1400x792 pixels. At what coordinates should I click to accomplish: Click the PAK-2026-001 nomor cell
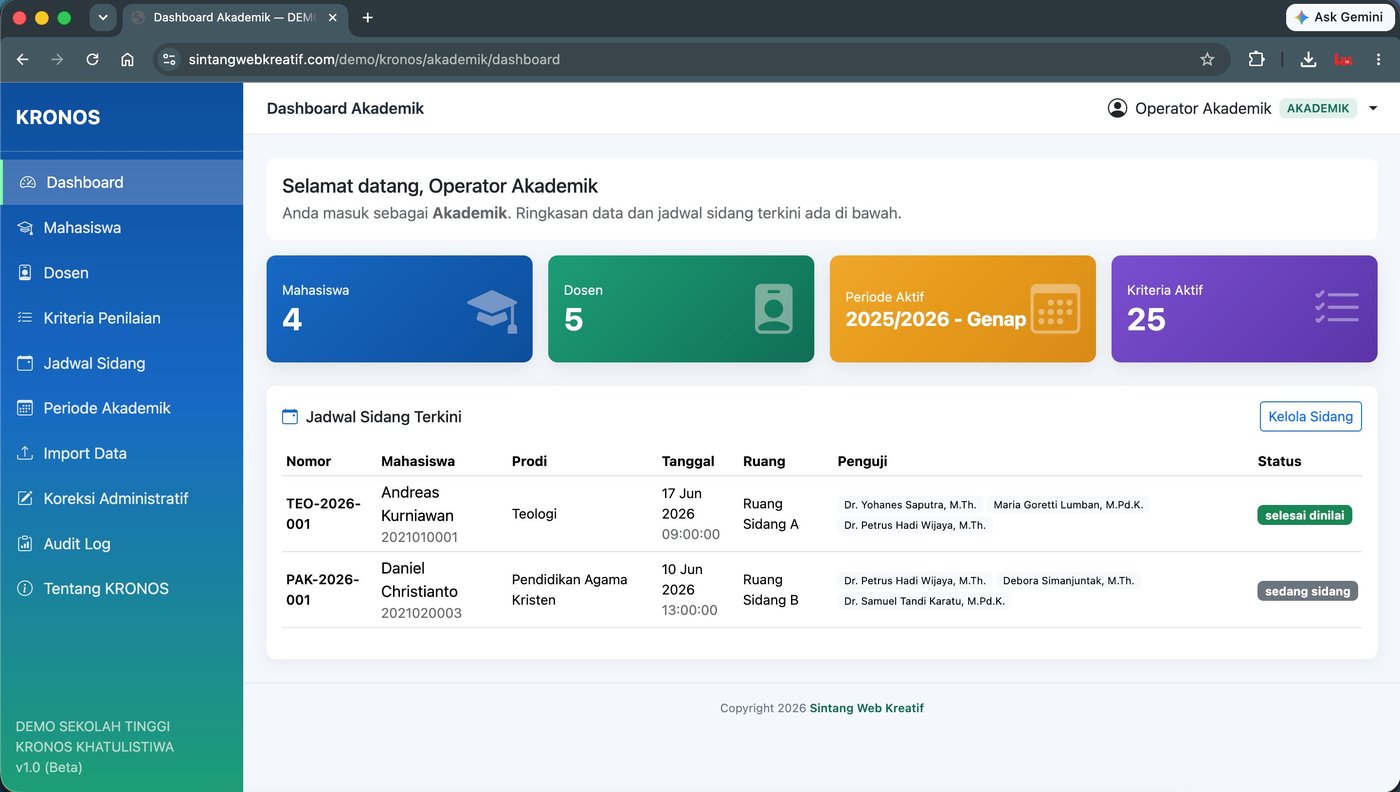(x=323, y=590)
